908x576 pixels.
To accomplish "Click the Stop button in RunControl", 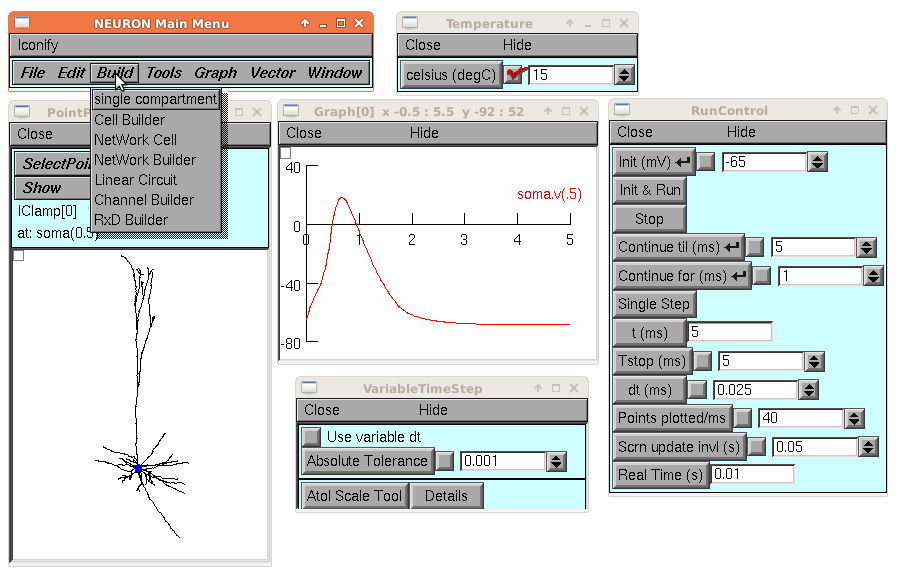I will point(650,219).
